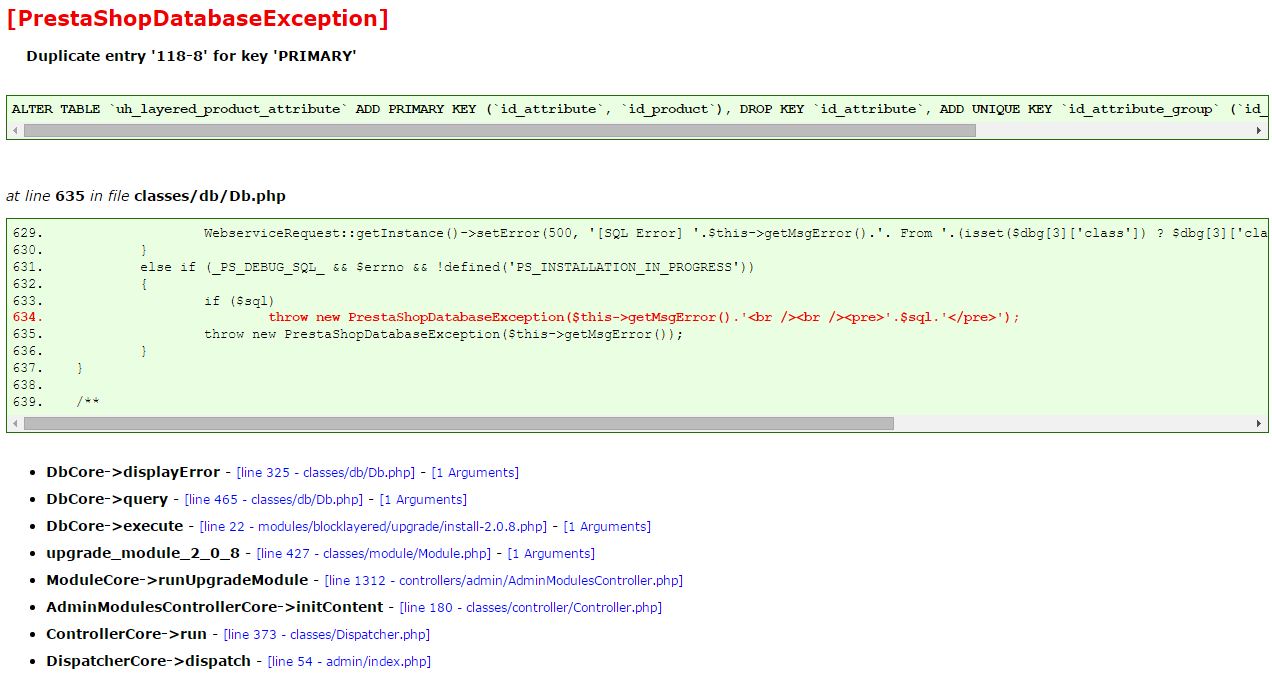Click the '[PrestaShopDatabaseException]' heading
Screen dimensions: 1272x684
pos(197,19)
